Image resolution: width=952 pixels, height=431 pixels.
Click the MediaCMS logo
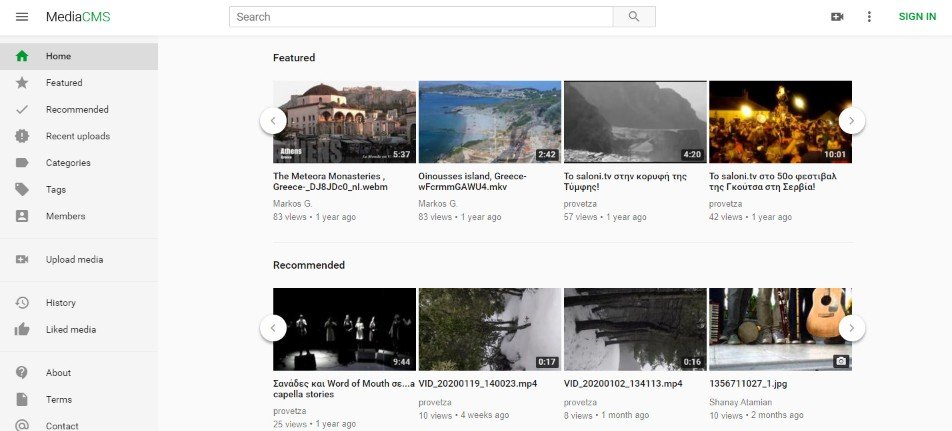tap(78, 17)
